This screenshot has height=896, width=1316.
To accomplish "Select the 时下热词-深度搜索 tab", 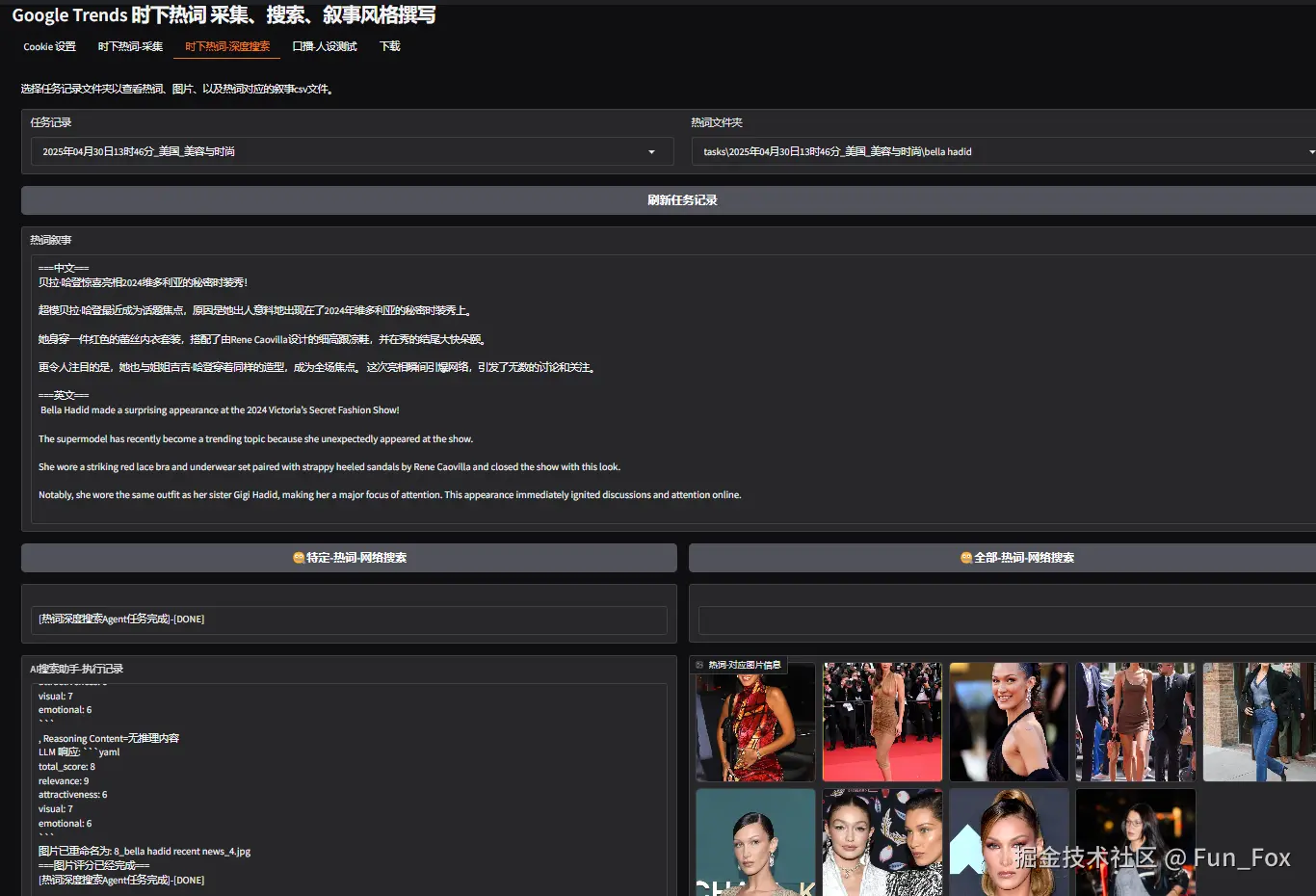I will (x=227, y=46).
